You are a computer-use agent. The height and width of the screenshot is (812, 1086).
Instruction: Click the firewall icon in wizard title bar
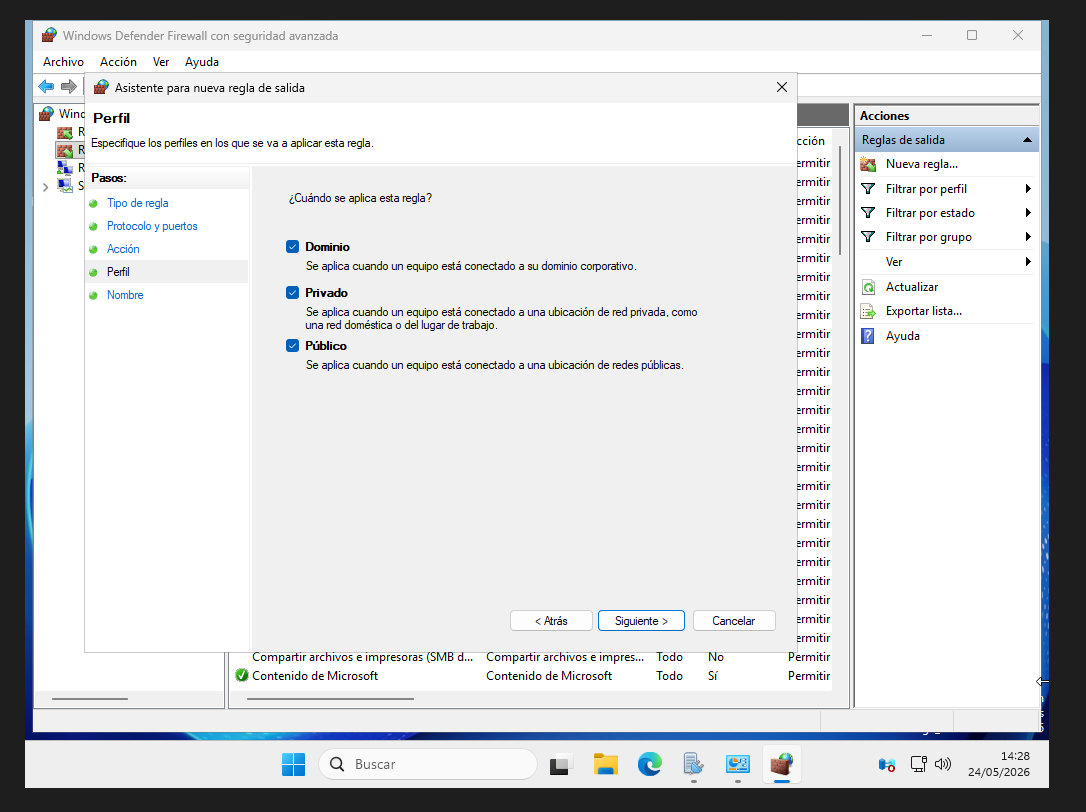[101, 87]
